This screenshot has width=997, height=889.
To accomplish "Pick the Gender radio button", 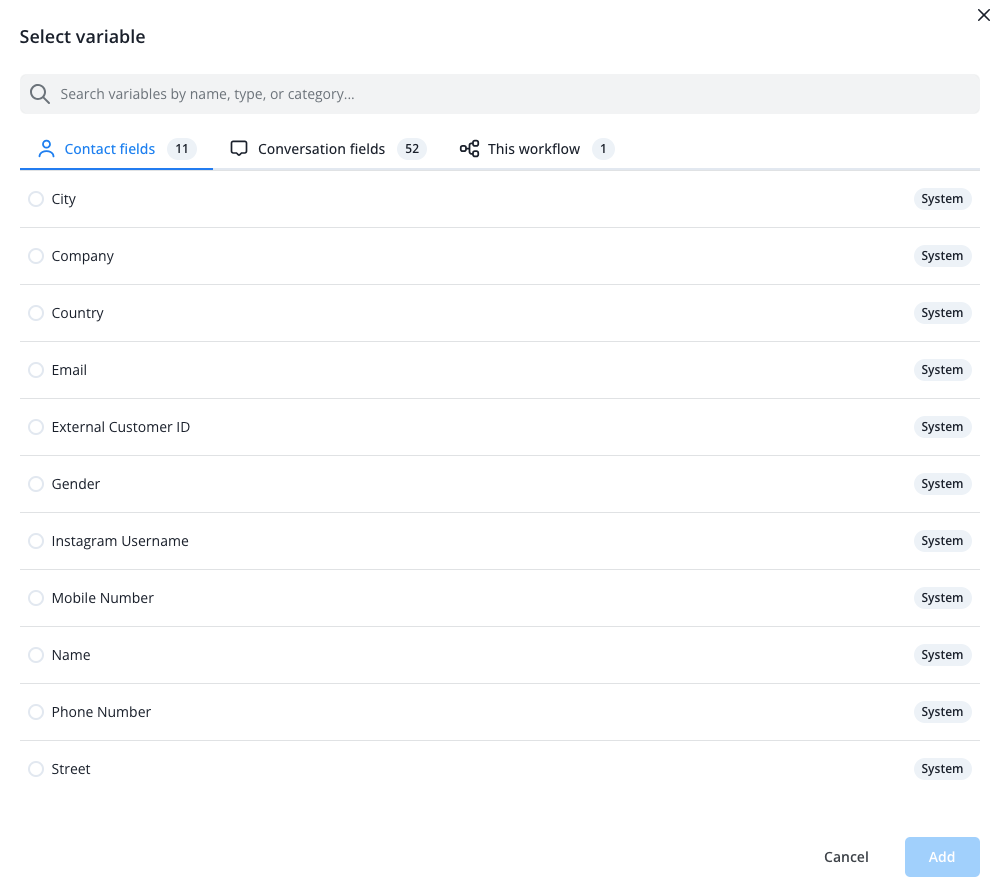I will pos(36,484).
